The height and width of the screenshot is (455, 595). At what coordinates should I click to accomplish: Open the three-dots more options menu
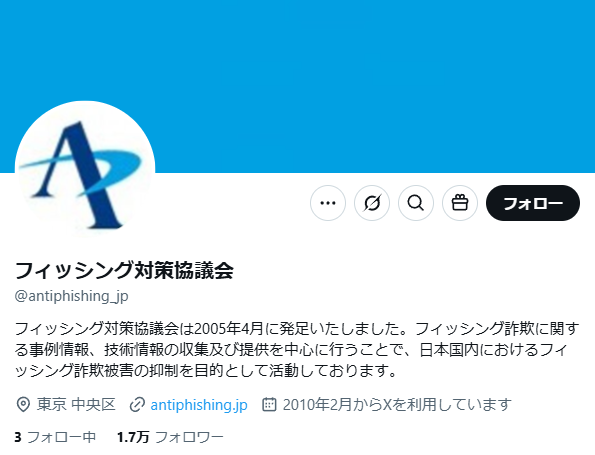[328, 203]
